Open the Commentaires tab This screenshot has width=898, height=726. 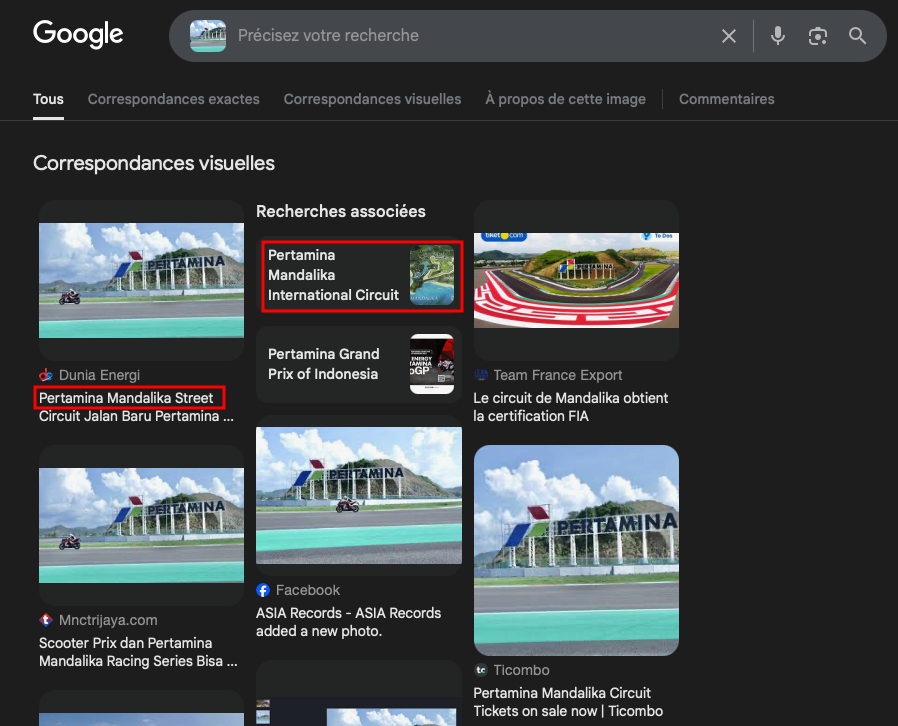pos(726,99)
